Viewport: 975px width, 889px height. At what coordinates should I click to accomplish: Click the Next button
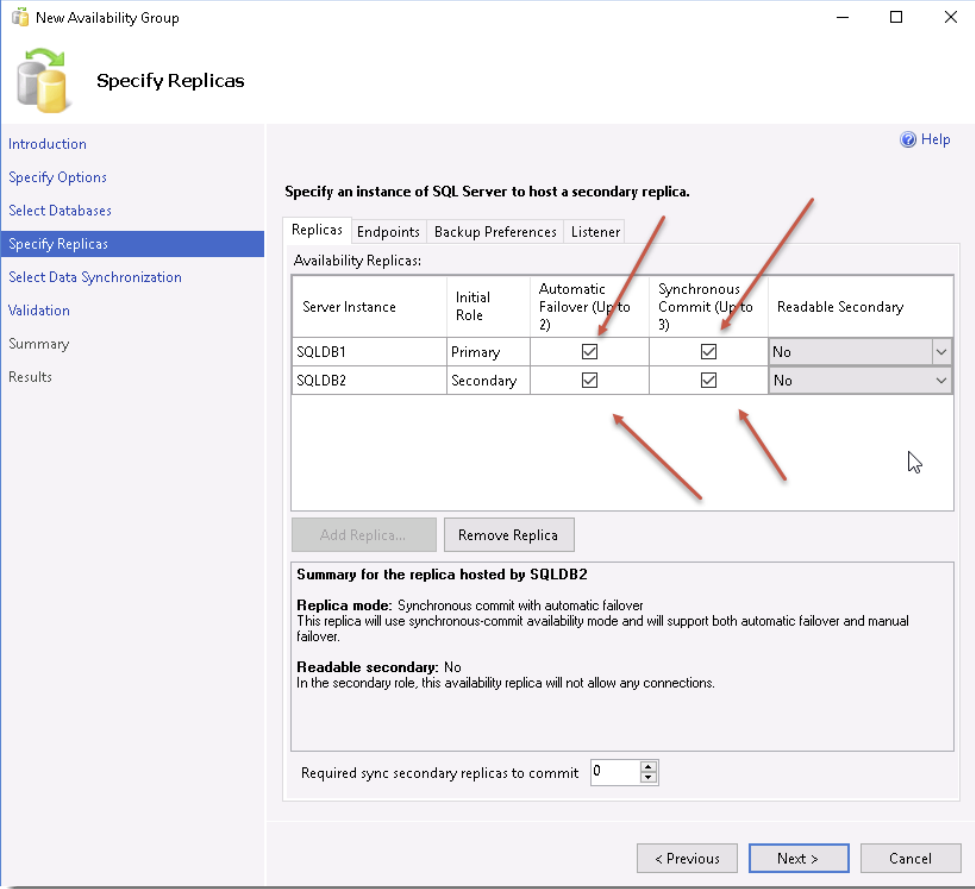[x=798, y=859]
